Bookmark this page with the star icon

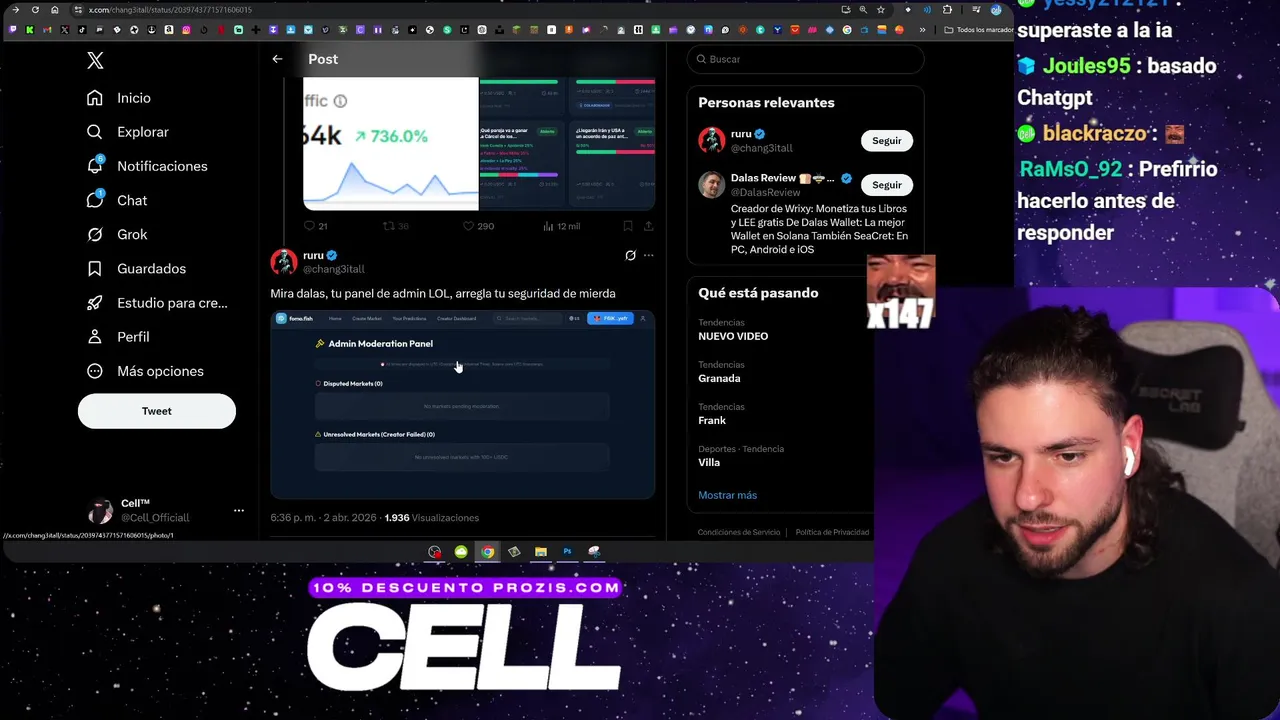880,10
